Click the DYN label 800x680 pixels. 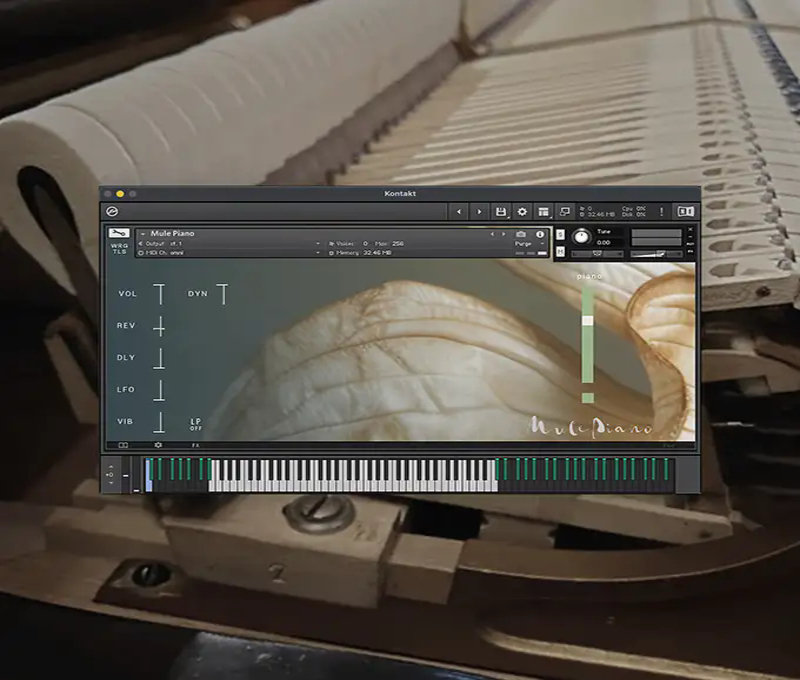point(197,294)
